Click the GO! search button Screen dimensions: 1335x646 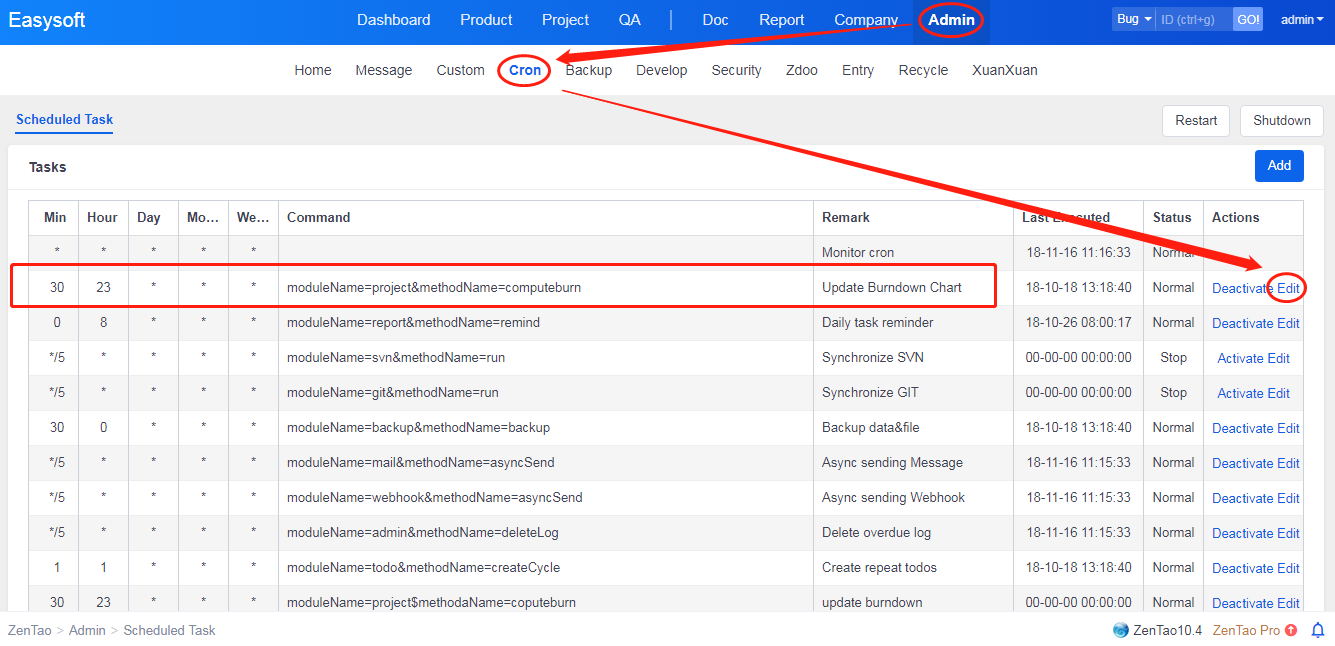click(x=1248, y=19)
